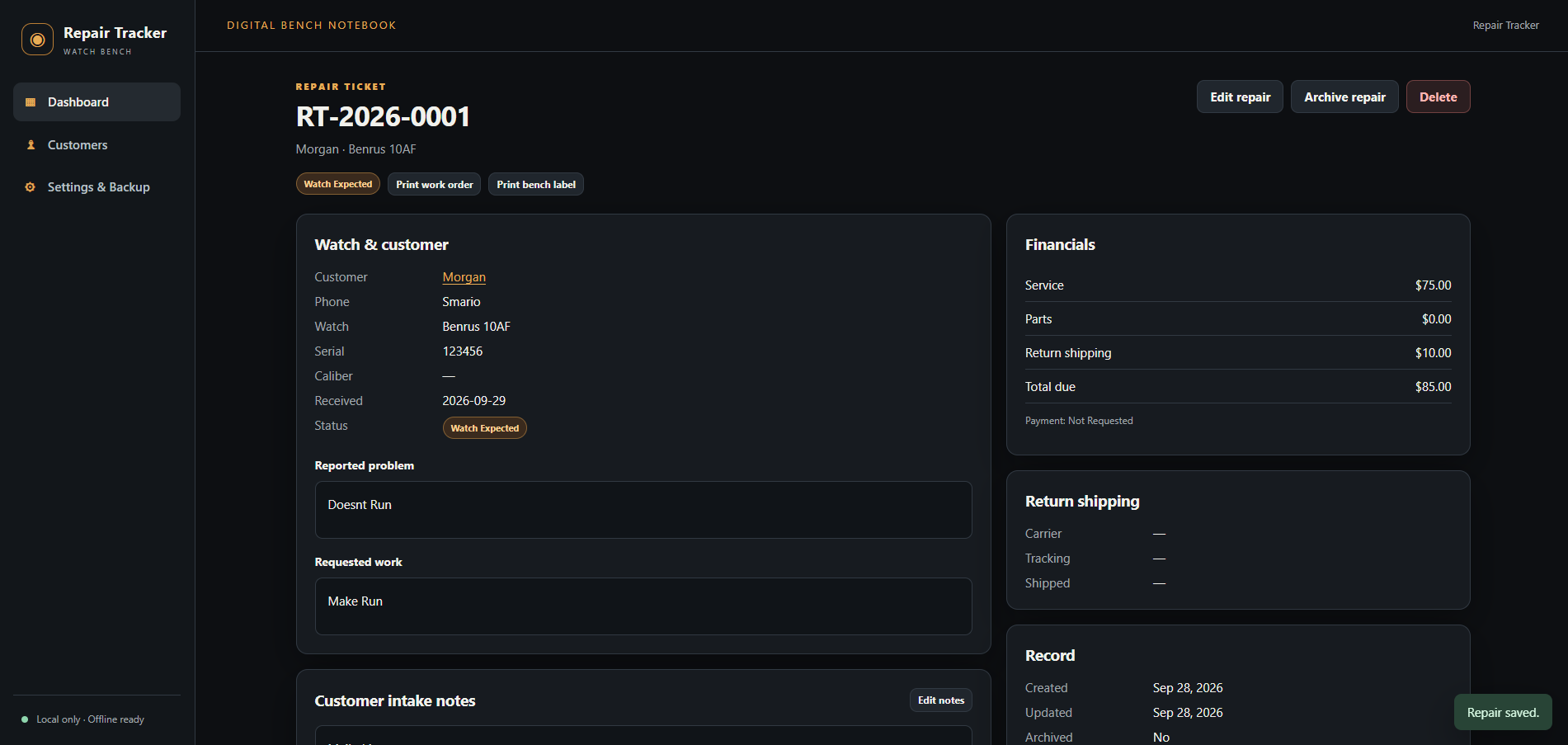Click the Total due amount $85.00

(1433, 387)
